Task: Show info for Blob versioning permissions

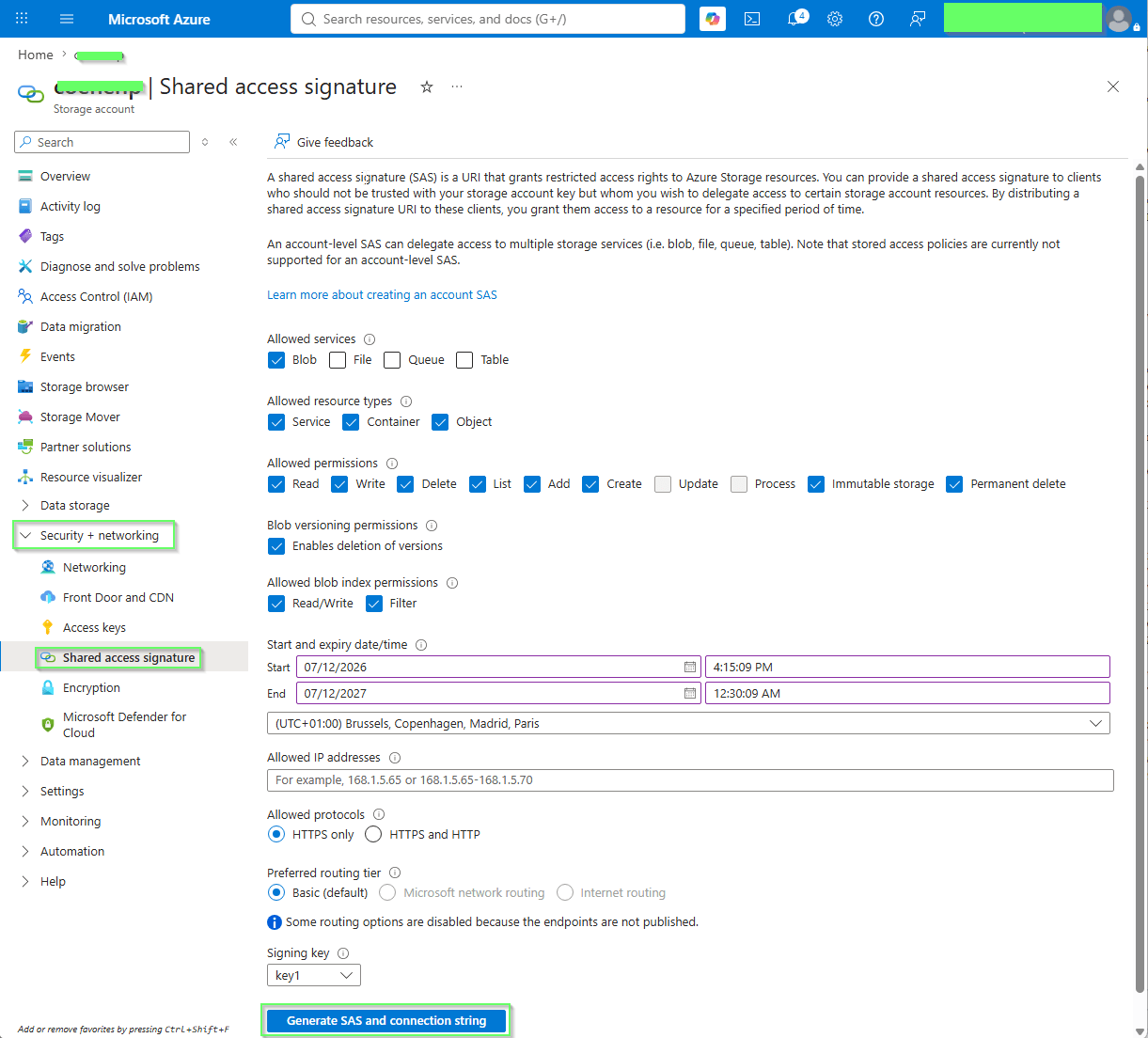Action: [x=432, y=526]
